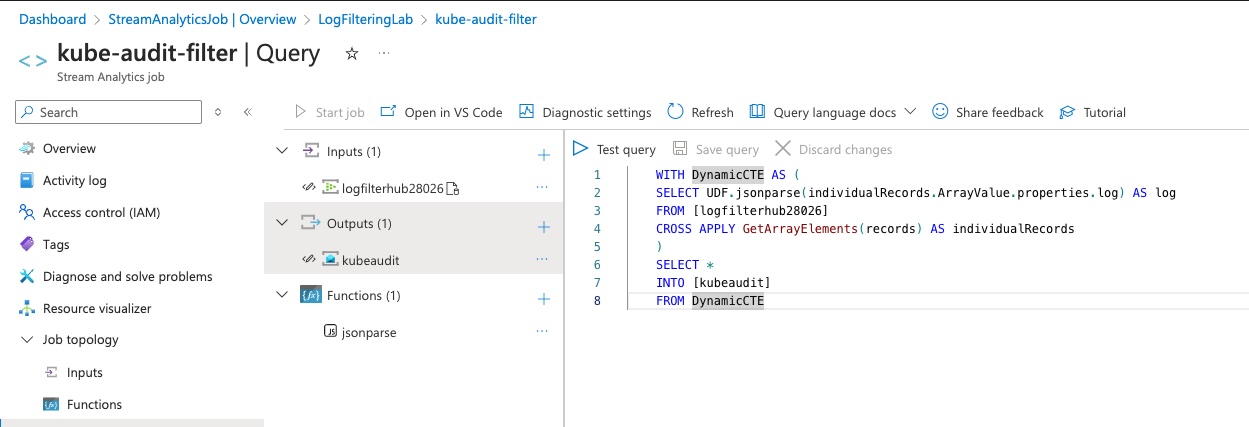
Task: Click the Refresh button
Action: click(x=700, y=112)
